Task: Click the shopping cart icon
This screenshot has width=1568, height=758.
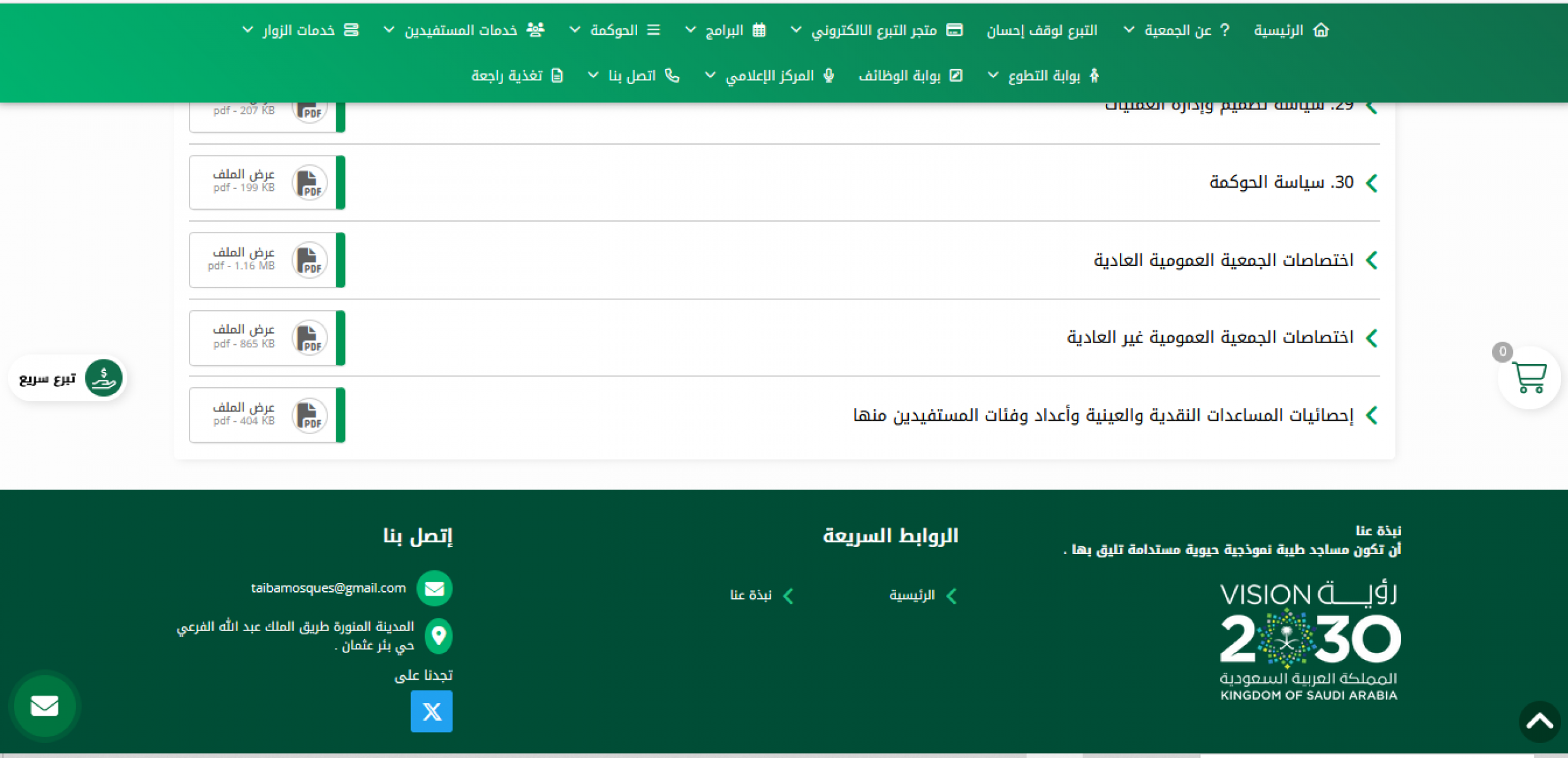Action: 1529,378
